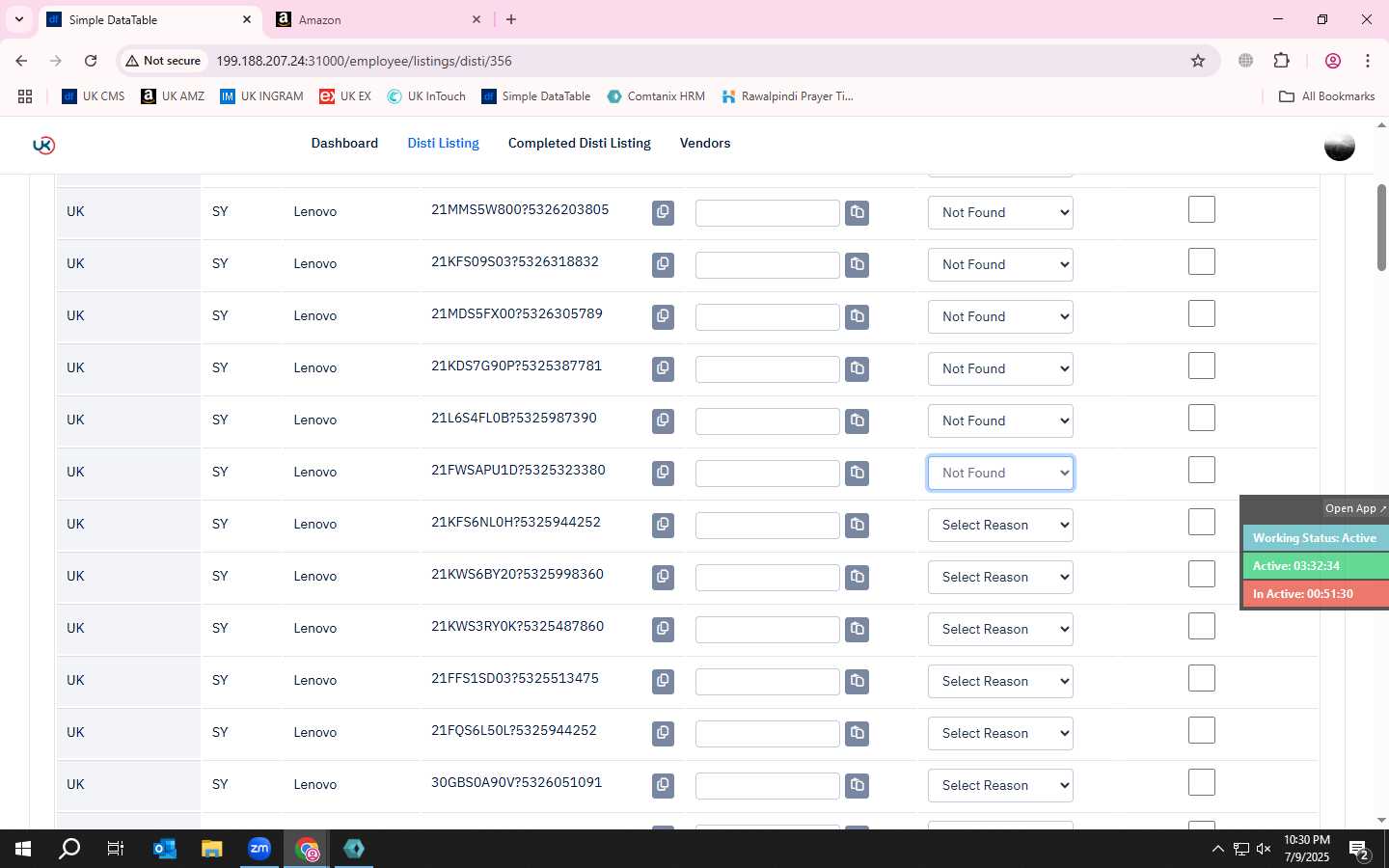Open reason dropdown for 21FFS1SD03?5325513475

1000,681
